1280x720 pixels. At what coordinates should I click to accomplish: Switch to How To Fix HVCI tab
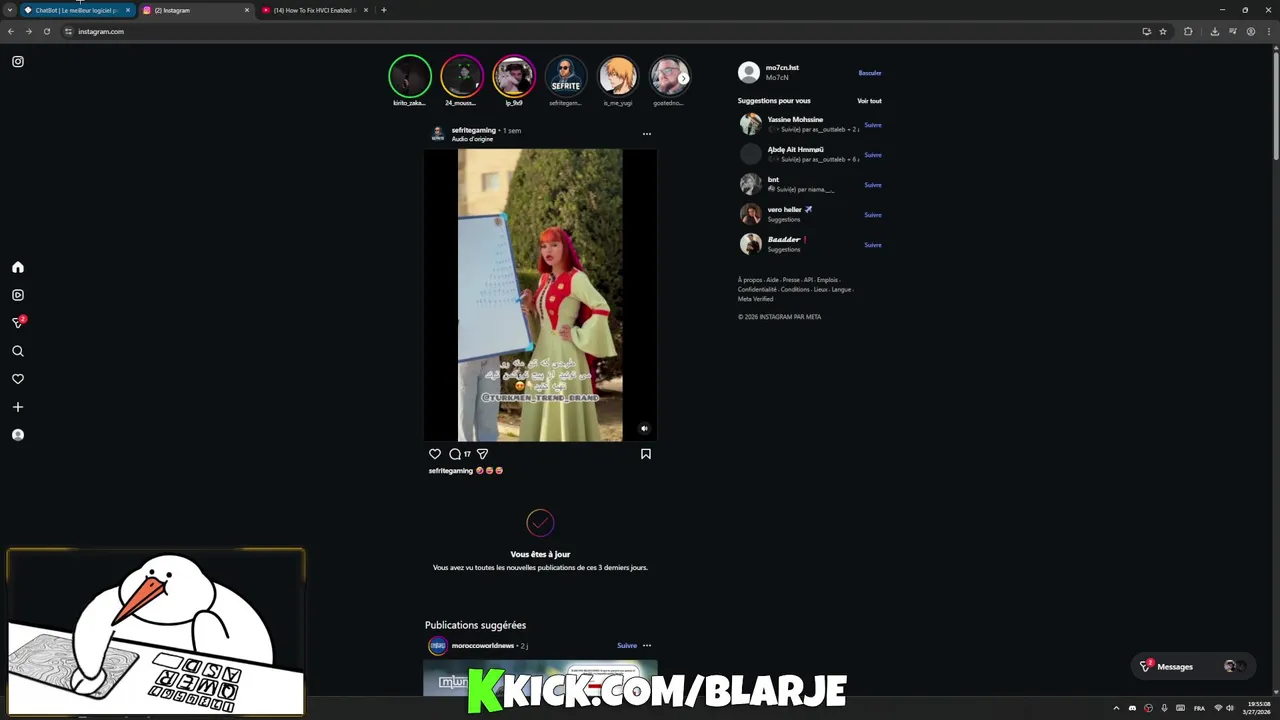[x=314, y=10]
